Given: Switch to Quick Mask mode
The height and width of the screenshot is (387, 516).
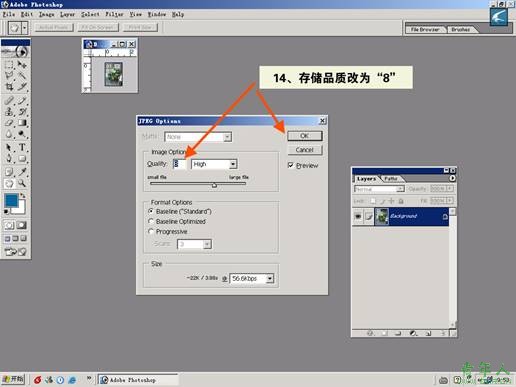Looking at the screenshot, I should (22, 225).
